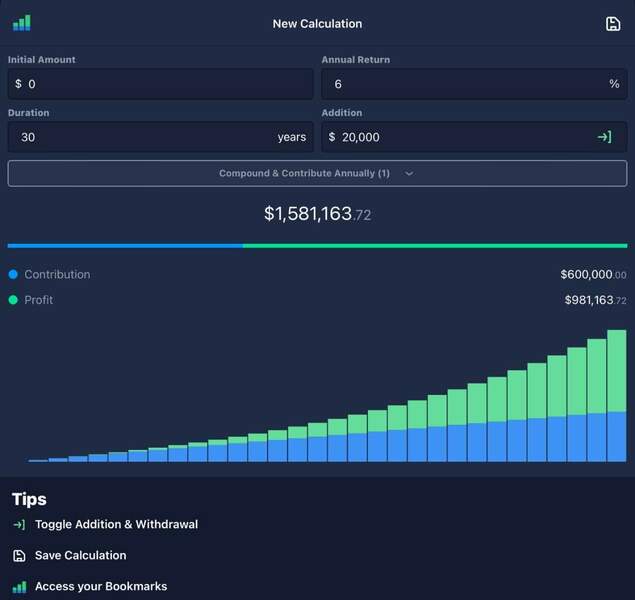Screen dimensions: 635x600
Task: Click the green Profit legend dot
Action: [x=13, y=300]
